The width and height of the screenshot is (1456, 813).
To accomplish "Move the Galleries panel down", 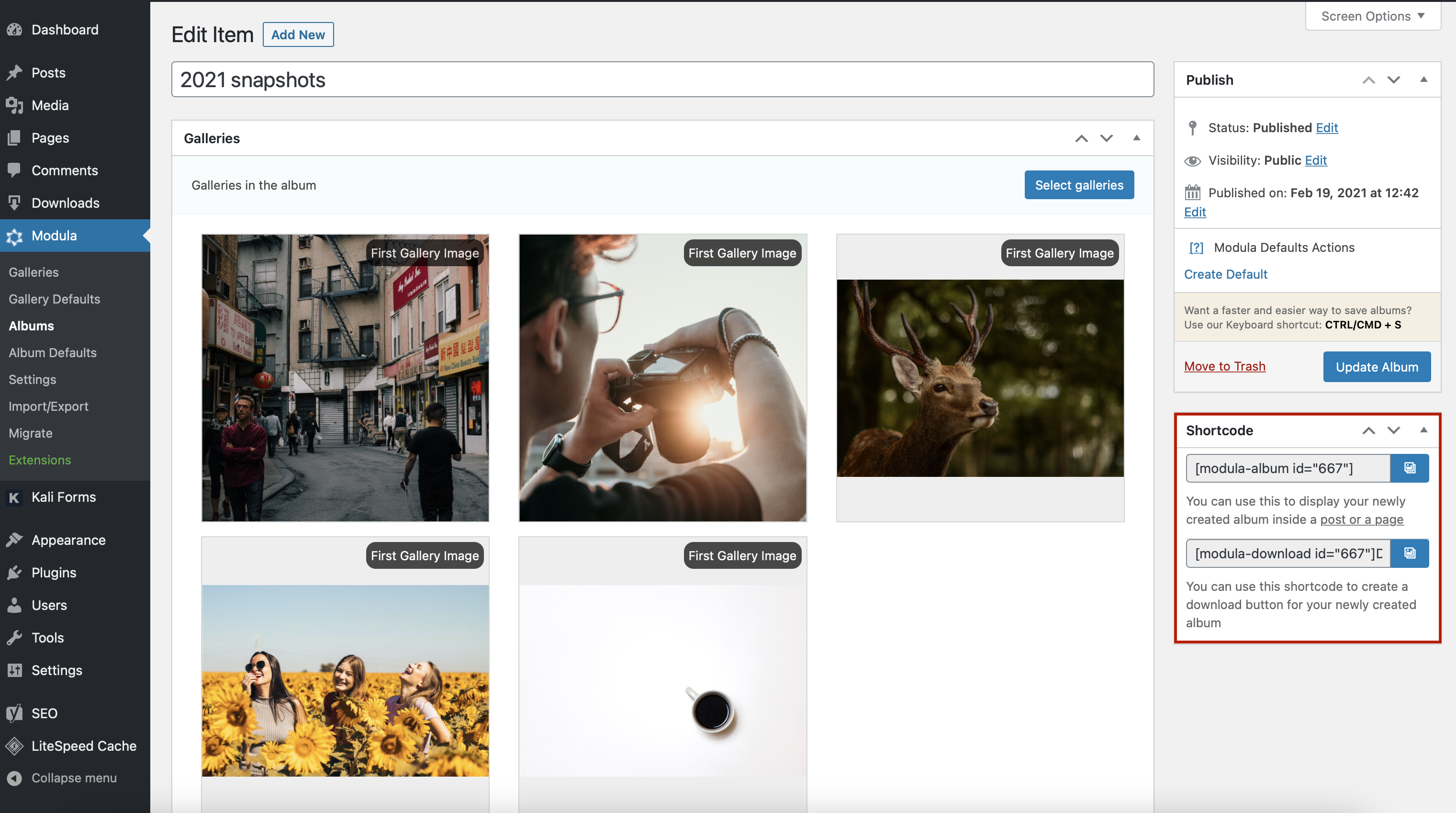I will tap(1106, 138).
